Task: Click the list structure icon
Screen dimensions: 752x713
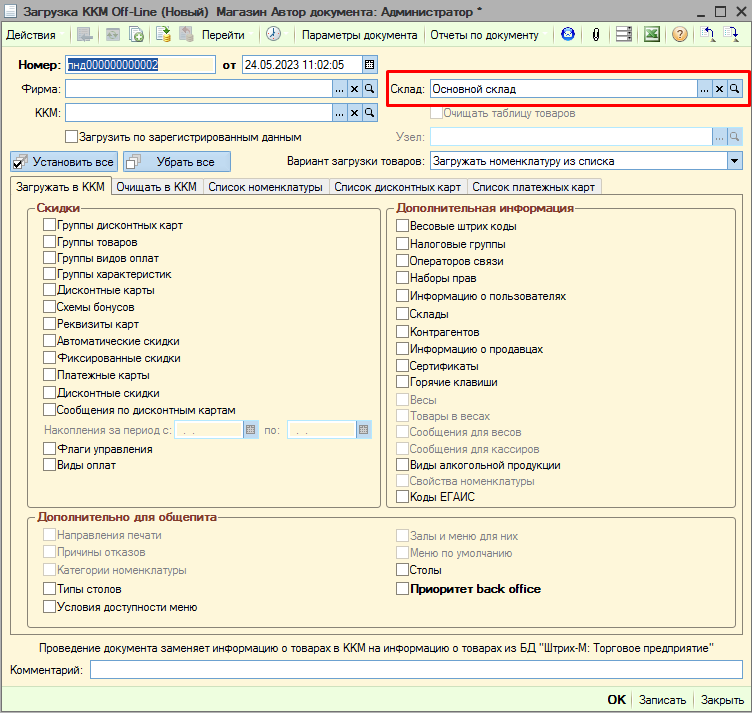Action: pyautogui.click(x=623, y=35)
